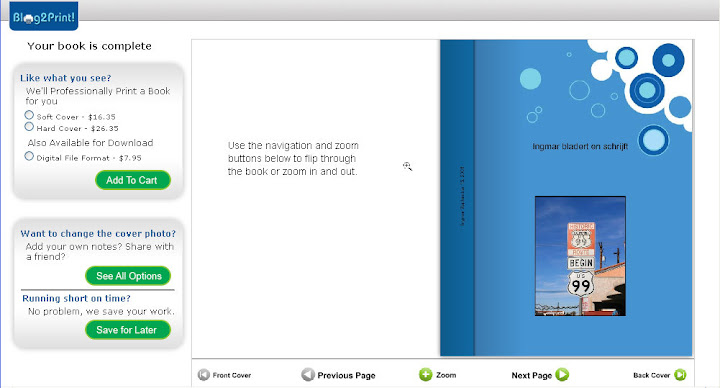Click the Route 99 cover photo
This screenshot has width=720, height=388.
point(580,256)
